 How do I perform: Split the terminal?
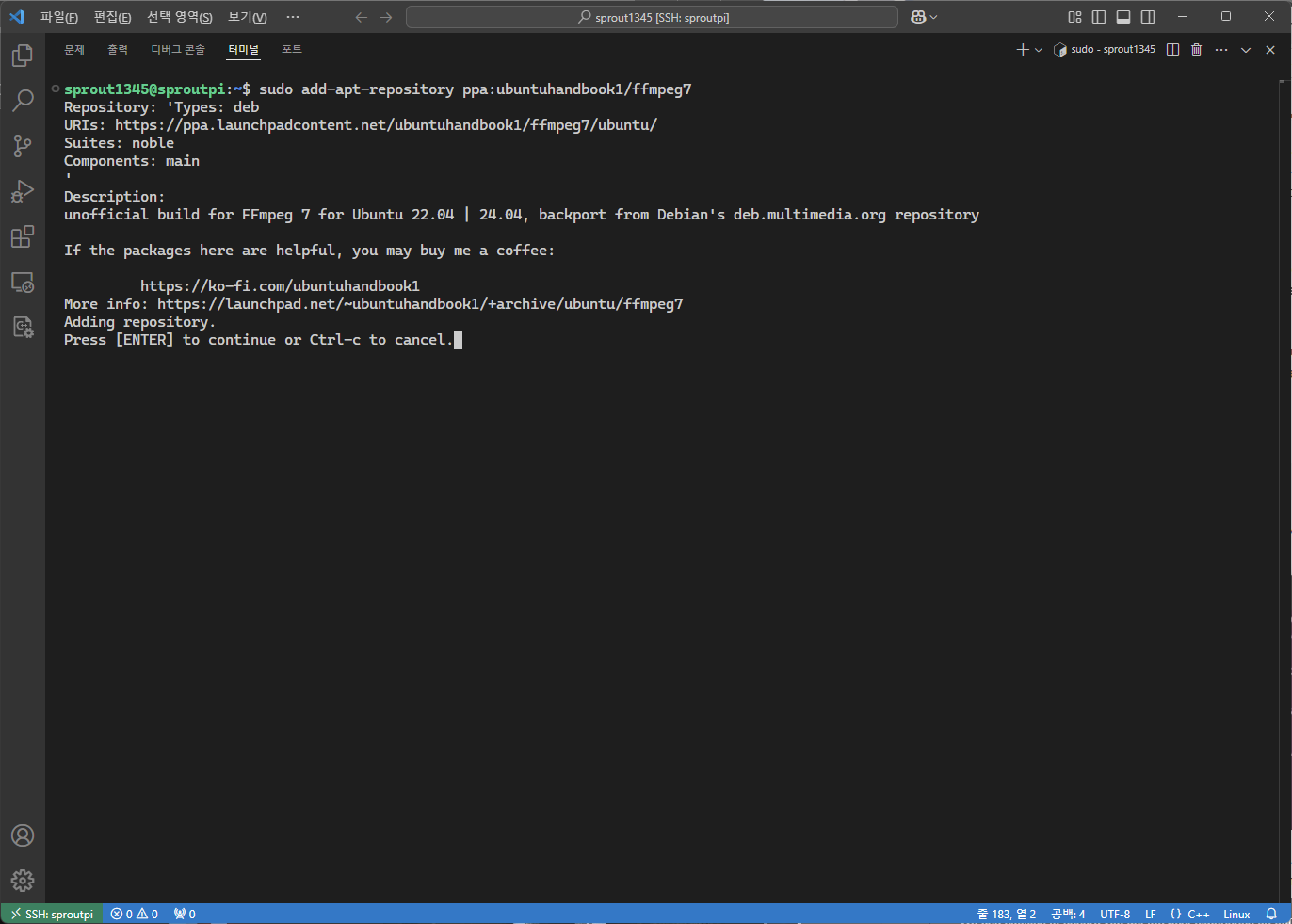(x=1172, y=50)
